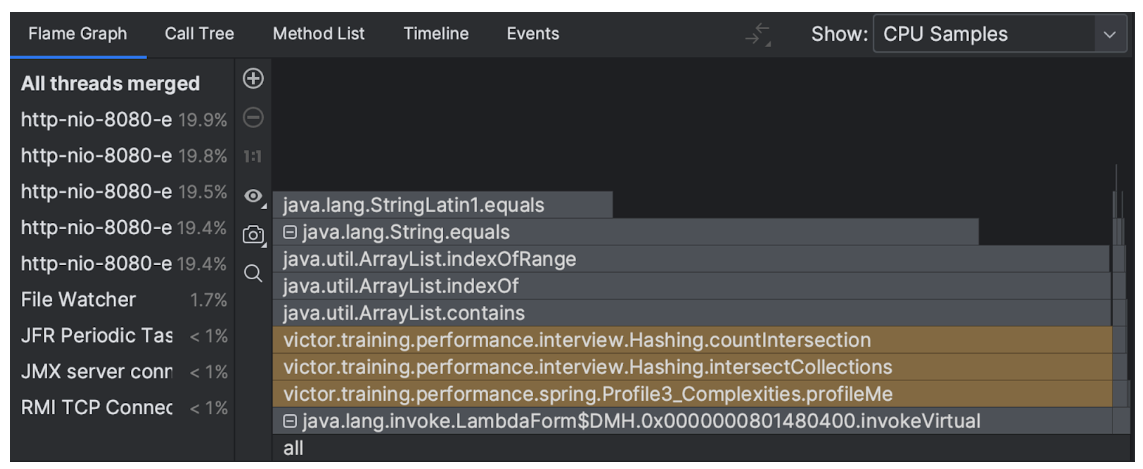Click the Hashing.countIntersection frame
1143x469 pixels.
577,340
